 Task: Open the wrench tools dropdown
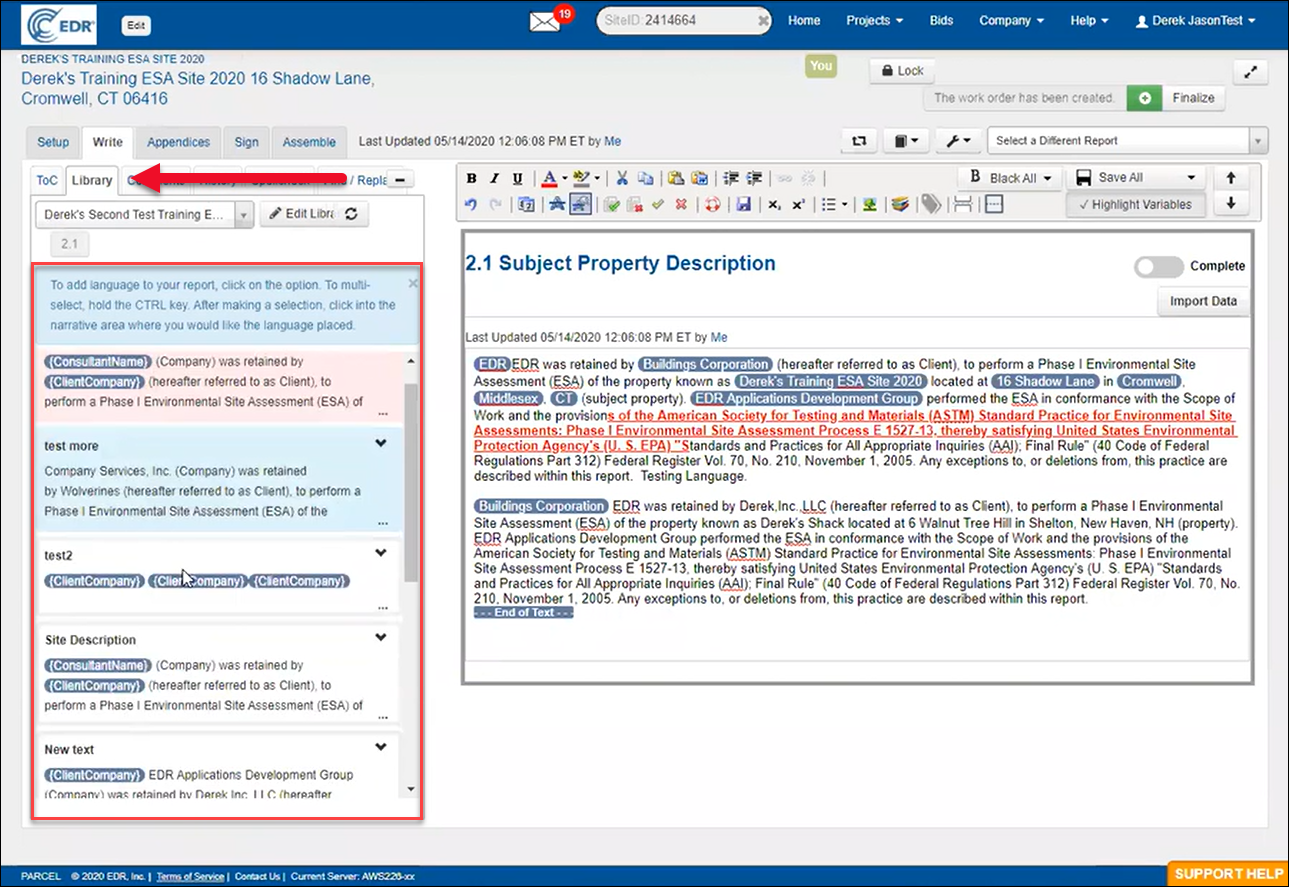(959, 141)
